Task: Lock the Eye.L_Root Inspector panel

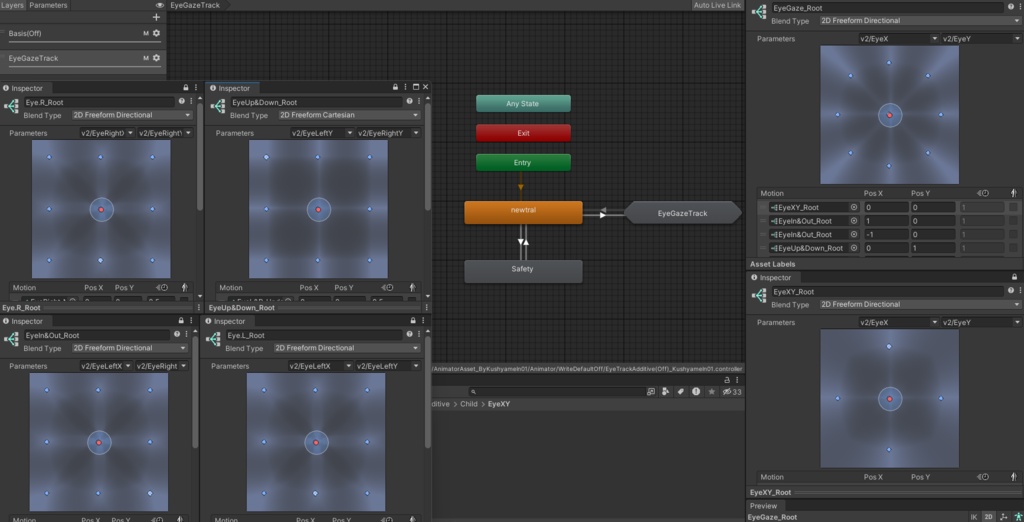Action: coord(413,321)
